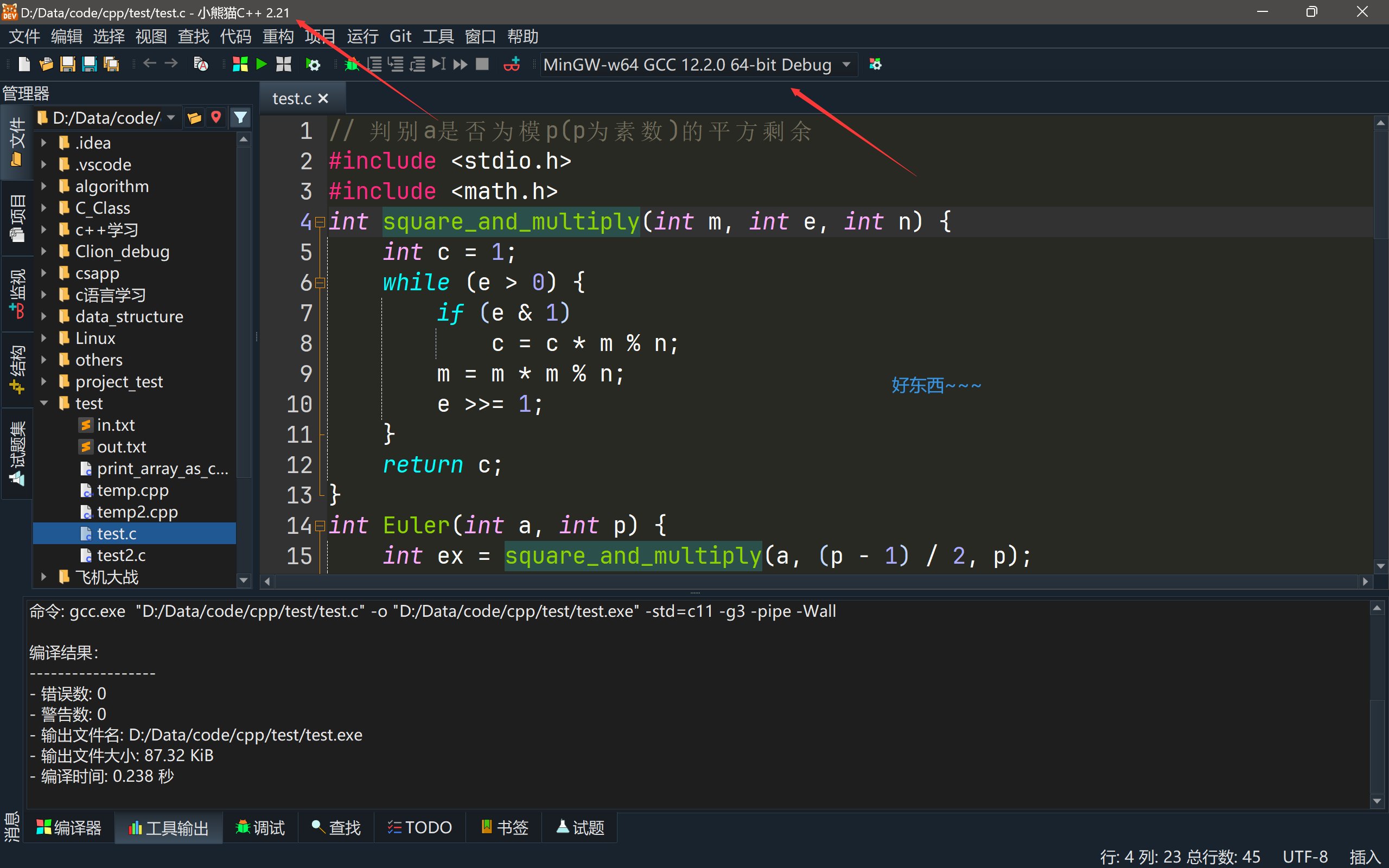Click the output panel scrollbar up arrow

1377,608
